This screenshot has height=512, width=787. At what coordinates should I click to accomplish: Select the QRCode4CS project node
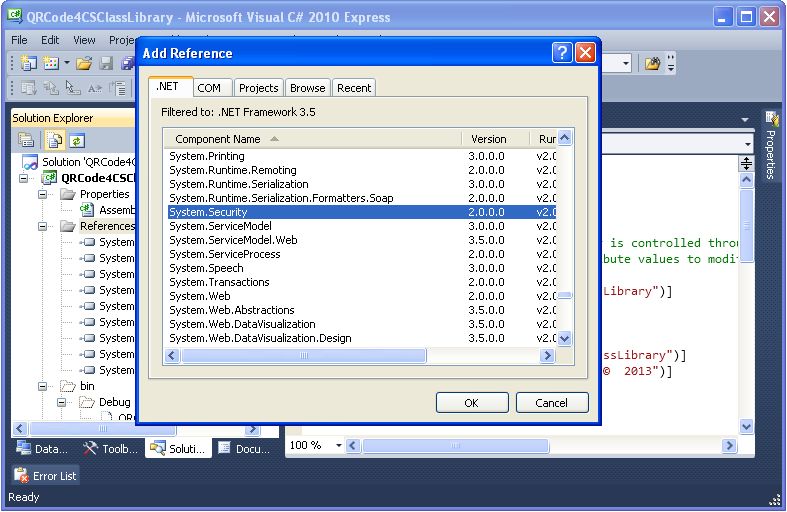click(98, 178)
